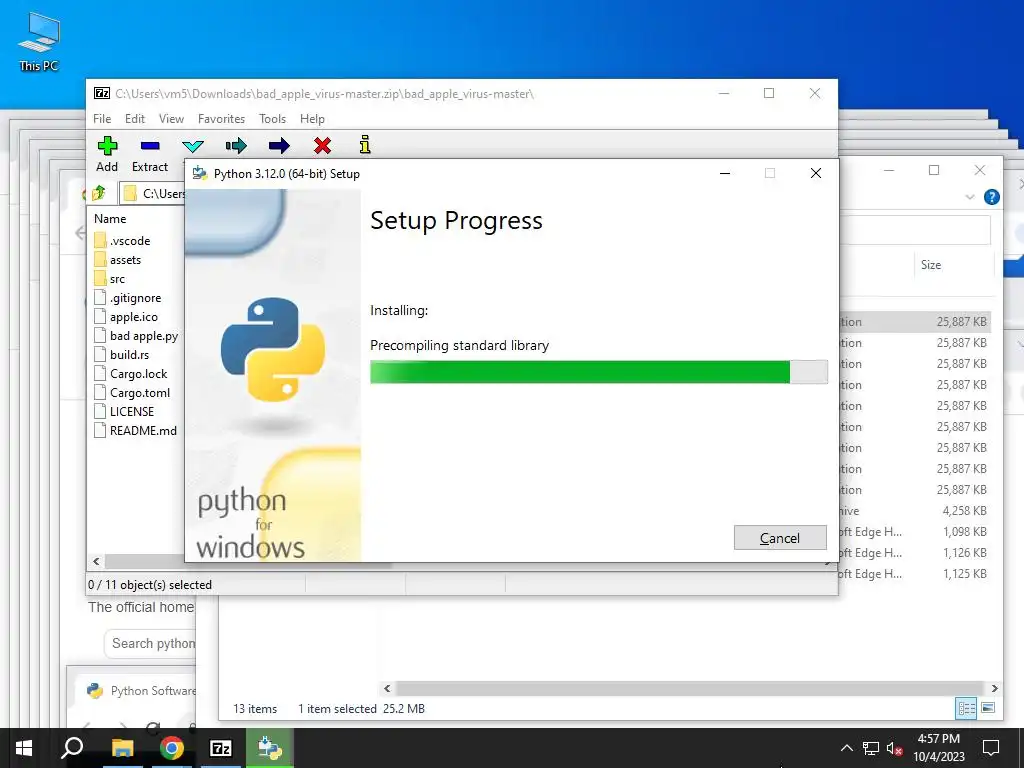Click the blue Help icon in Explorer window
1024x768 pixels.
(991, 197)
